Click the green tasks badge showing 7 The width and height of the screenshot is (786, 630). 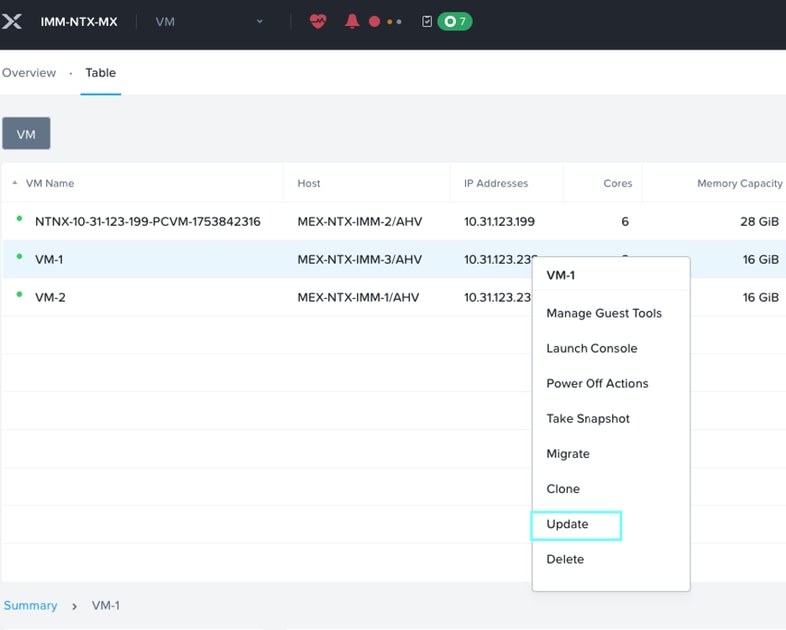pos(455,22)
